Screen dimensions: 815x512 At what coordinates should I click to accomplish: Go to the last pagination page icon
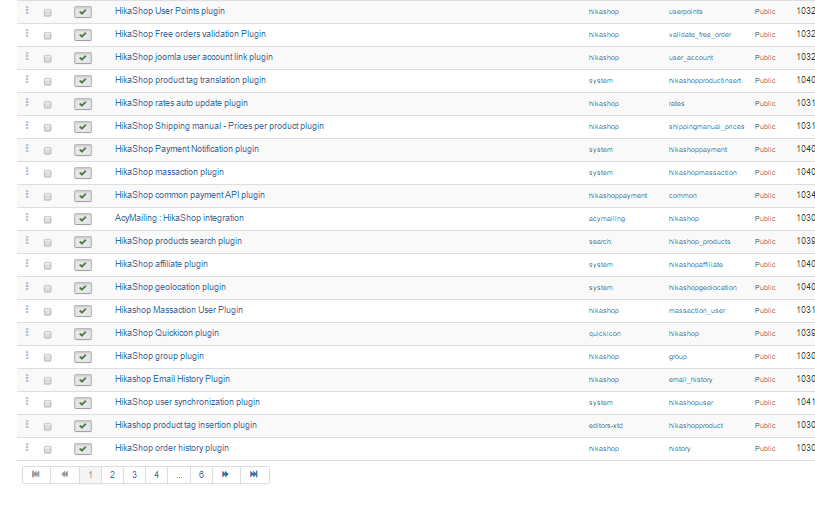tap(254, 475)
